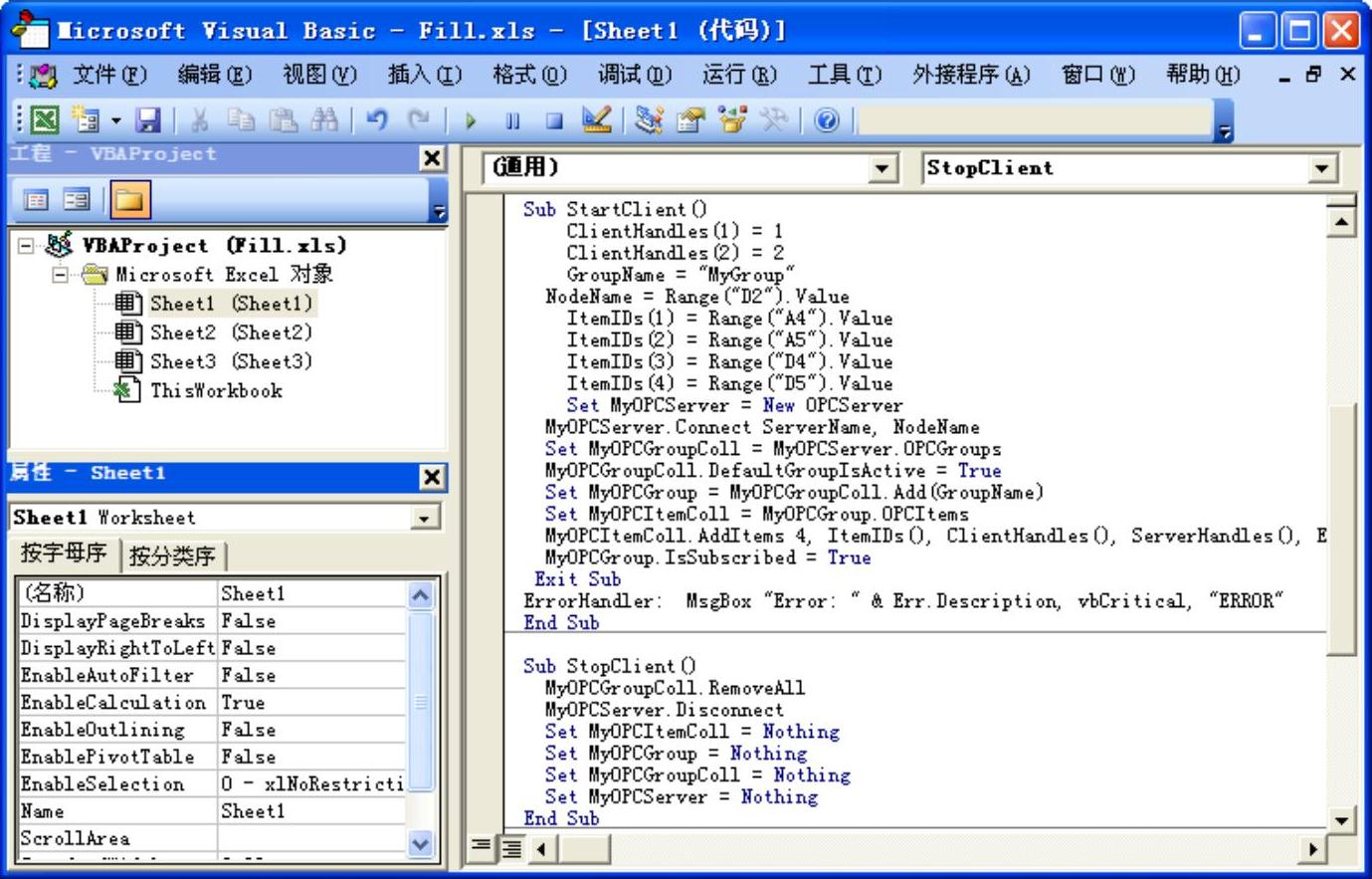The width and height of the screenshot is (1372, 879).
Task: Click the code window scroll-up arrow
Action: point(1342,221)
